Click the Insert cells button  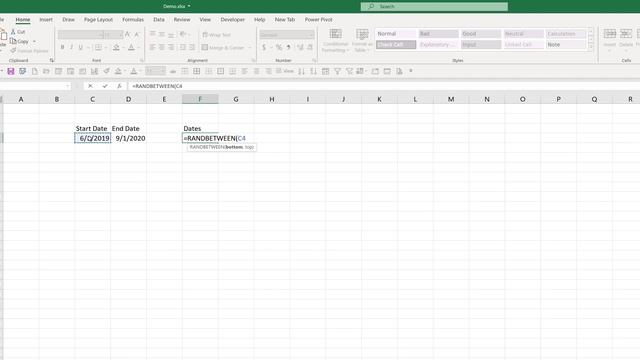pos(610,39)
